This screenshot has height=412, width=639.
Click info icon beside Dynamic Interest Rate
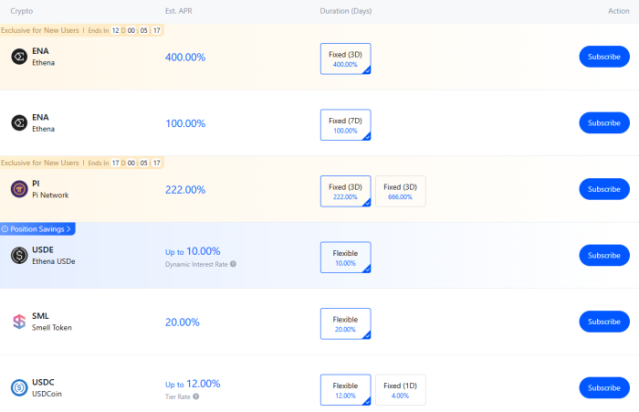[233, 264]
